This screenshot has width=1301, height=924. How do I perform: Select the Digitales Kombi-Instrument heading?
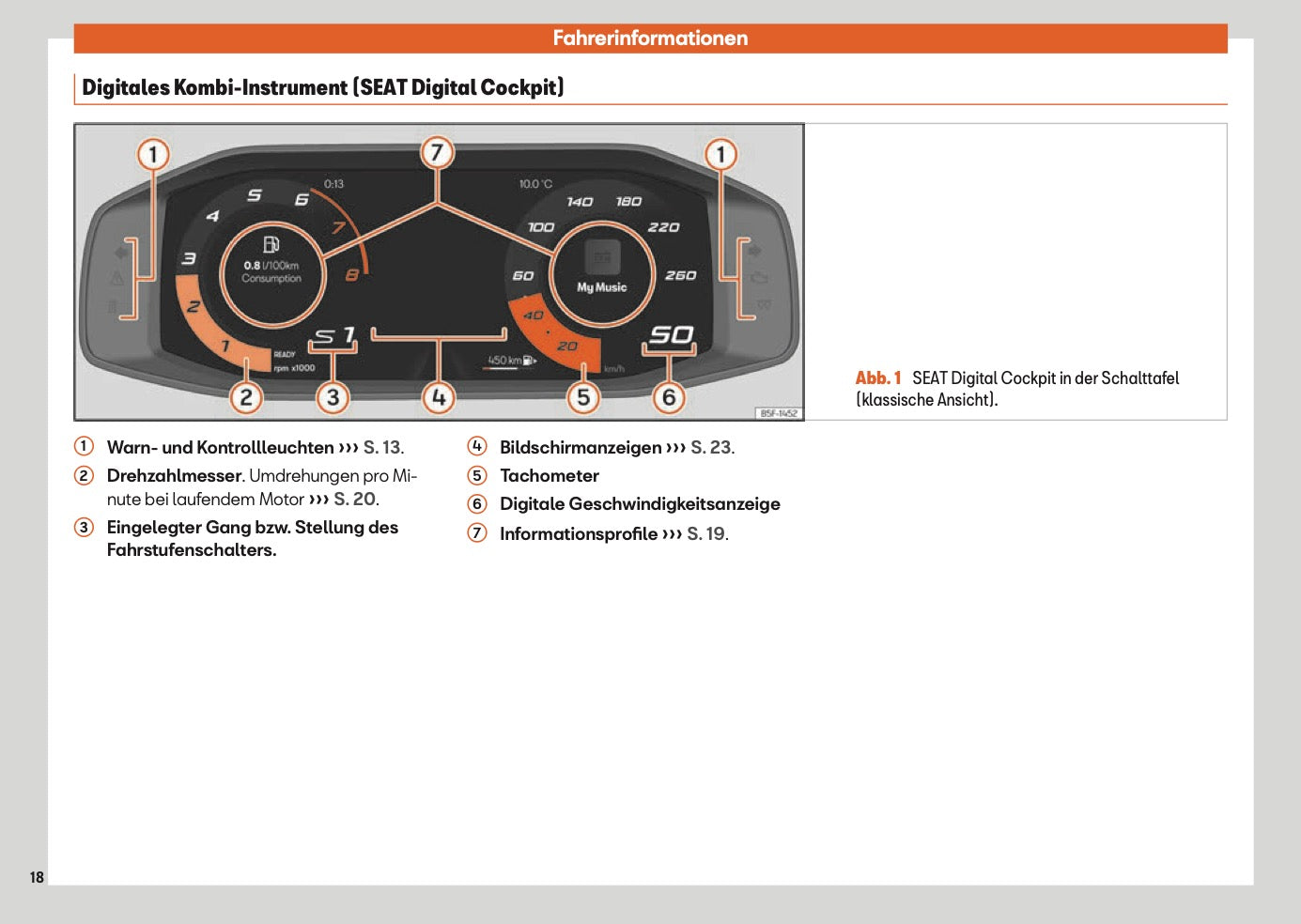[x=321, y=86]
